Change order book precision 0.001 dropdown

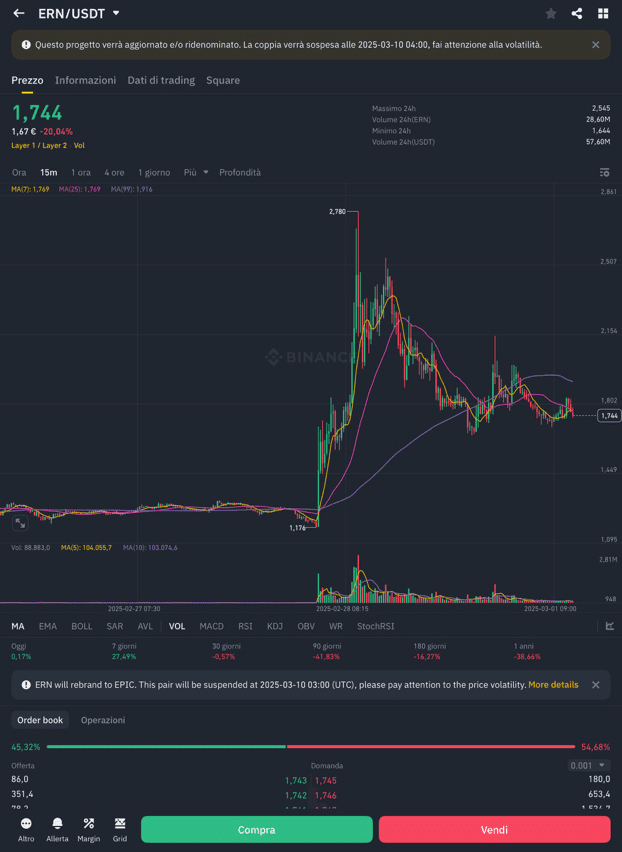click(588, 765)
